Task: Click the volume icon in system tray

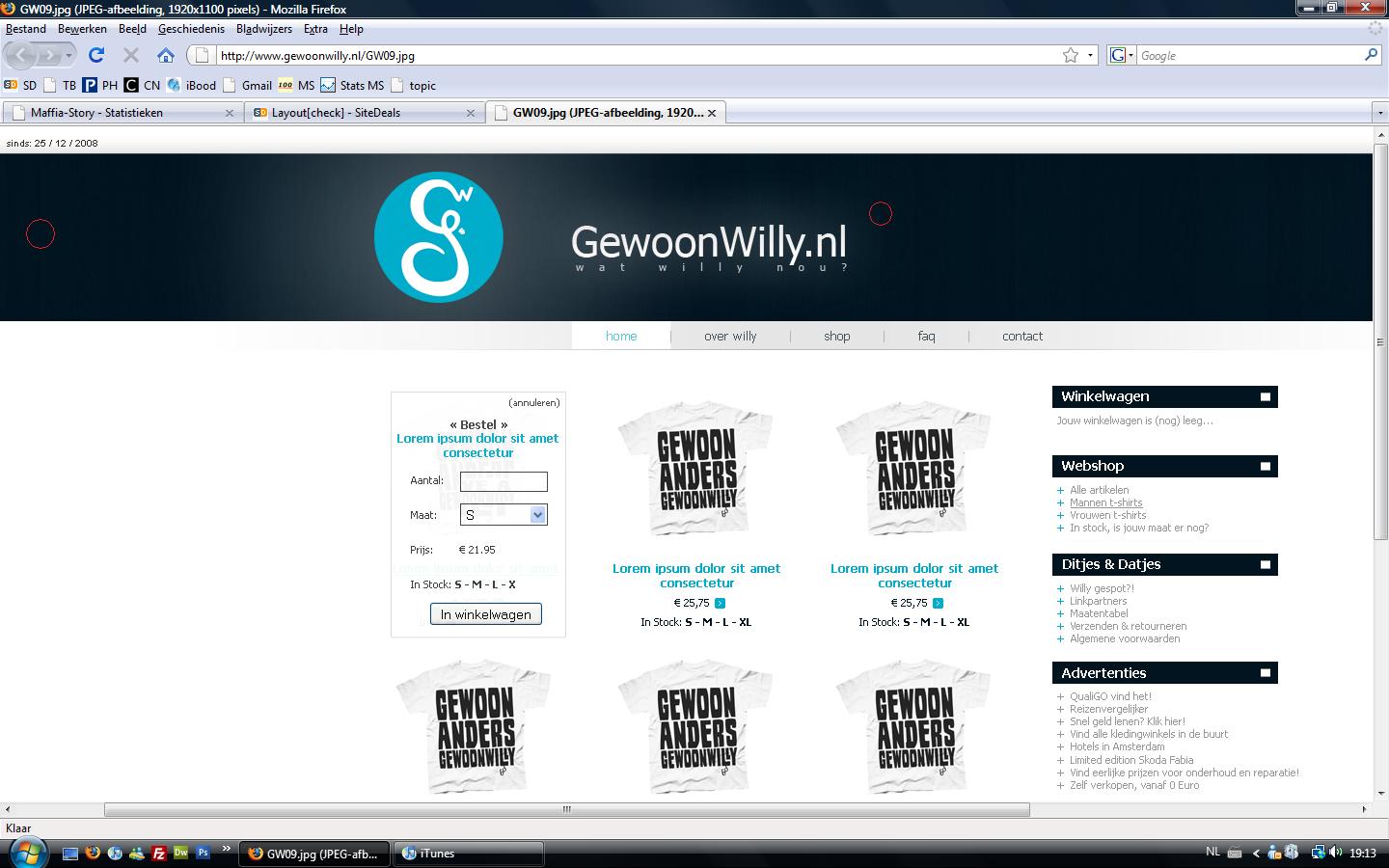Action: [x=1336, y=853]
